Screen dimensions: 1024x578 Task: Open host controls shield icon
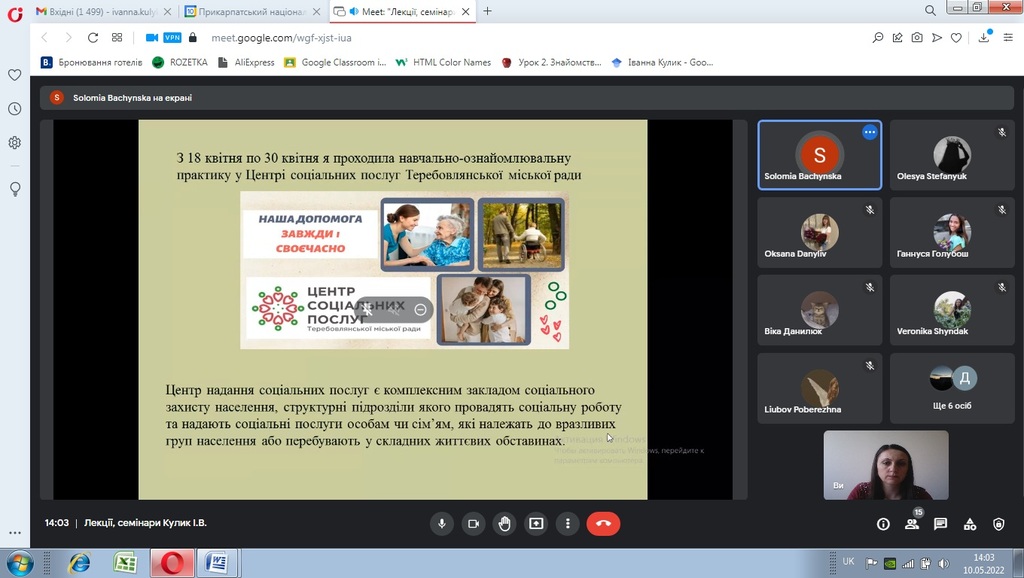998,524
